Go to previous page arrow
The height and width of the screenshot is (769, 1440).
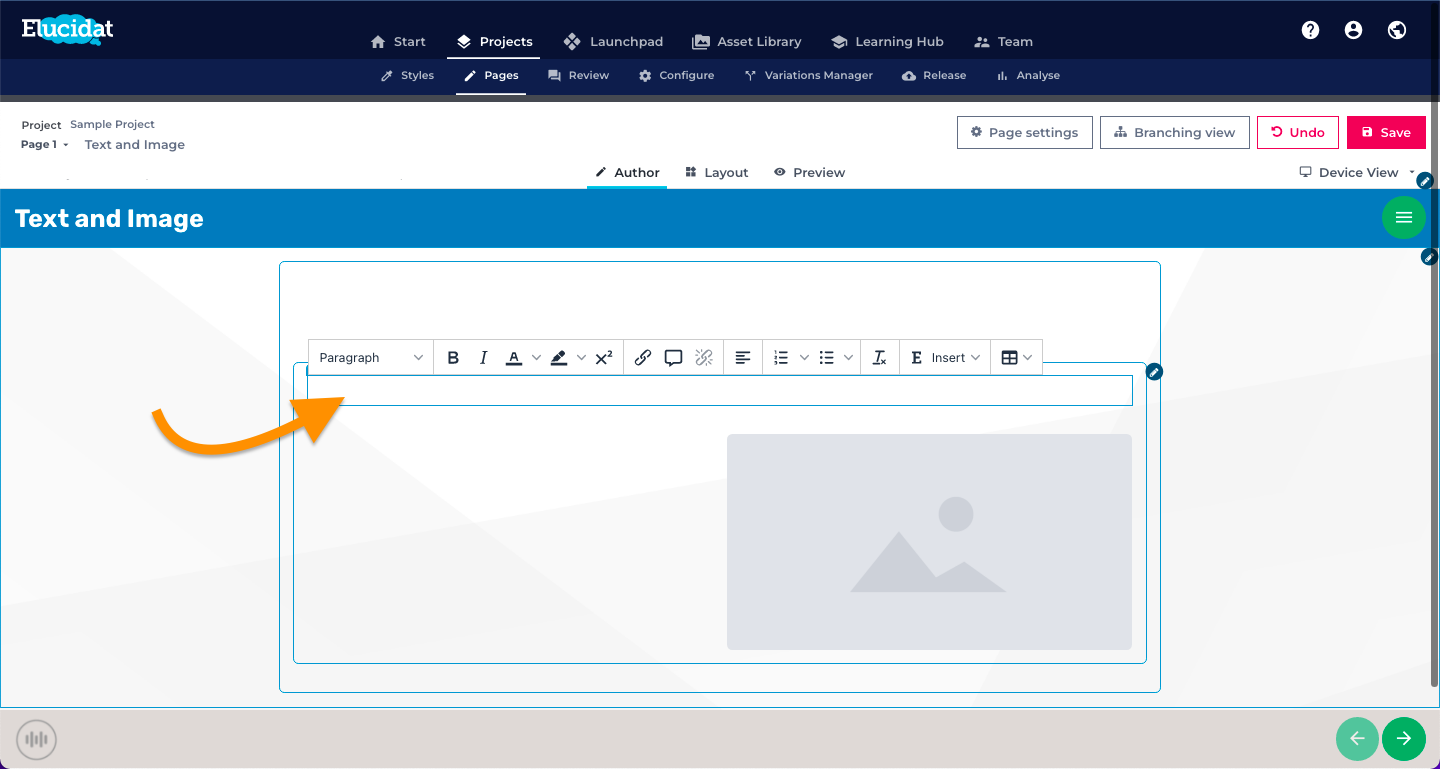(1358, 739)
